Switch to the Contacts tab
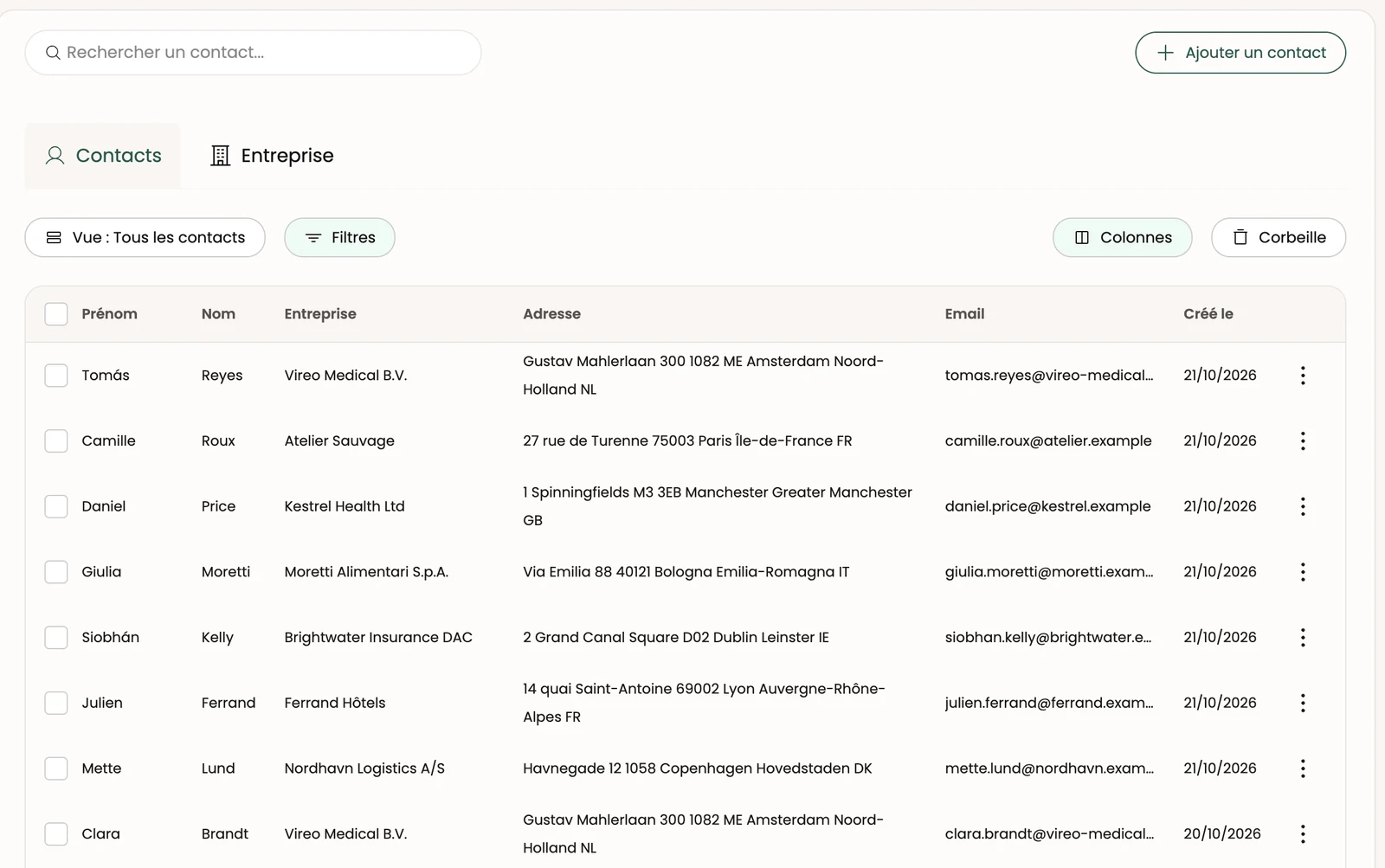The image size is (1385, 868). pos(103,156)
